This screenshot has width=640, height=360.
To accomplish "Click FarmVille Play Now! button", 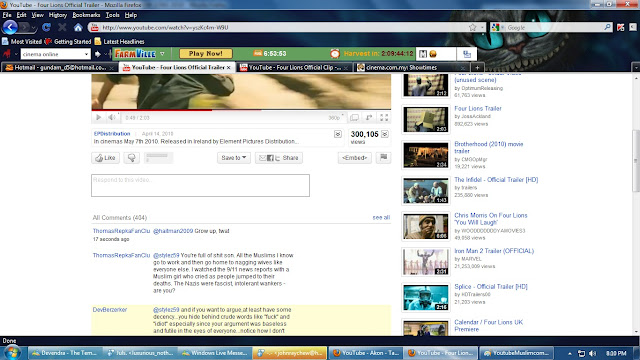I will pos(206,53).
